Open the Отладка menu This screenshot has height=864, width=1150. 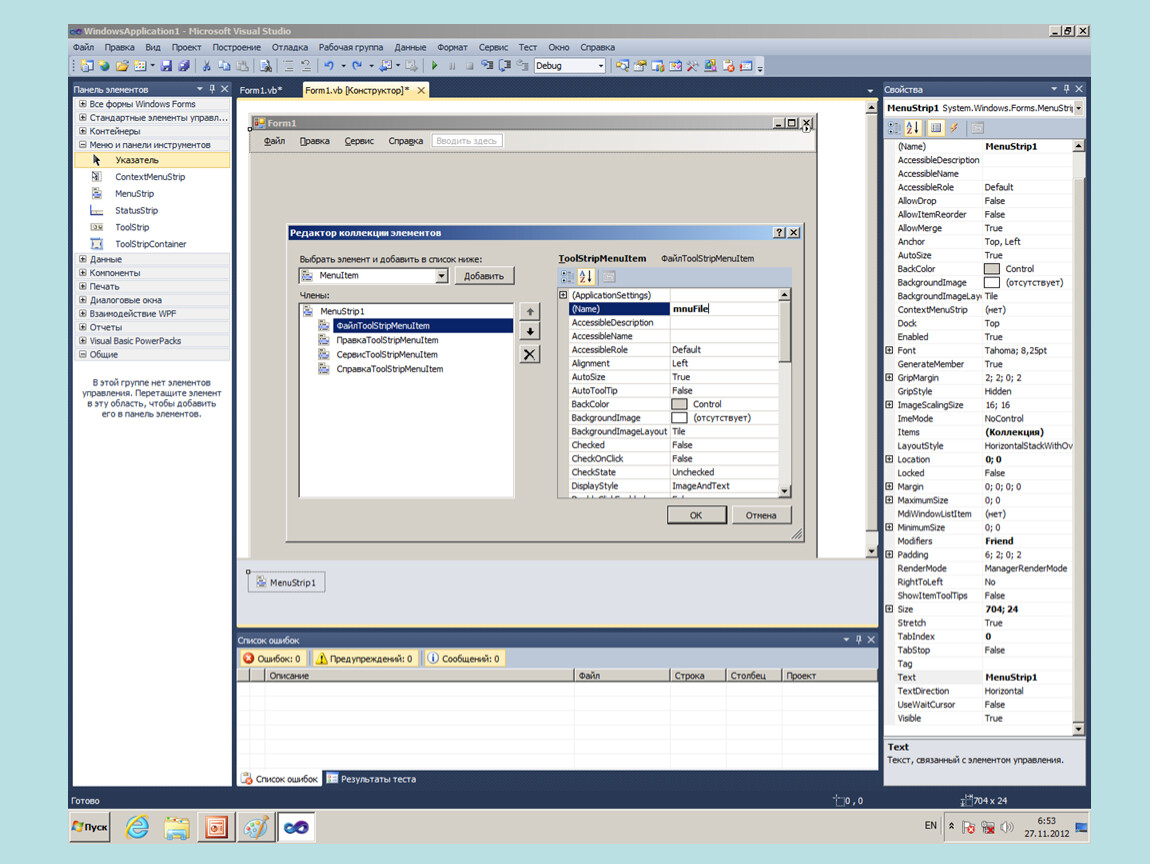point(289,47)
